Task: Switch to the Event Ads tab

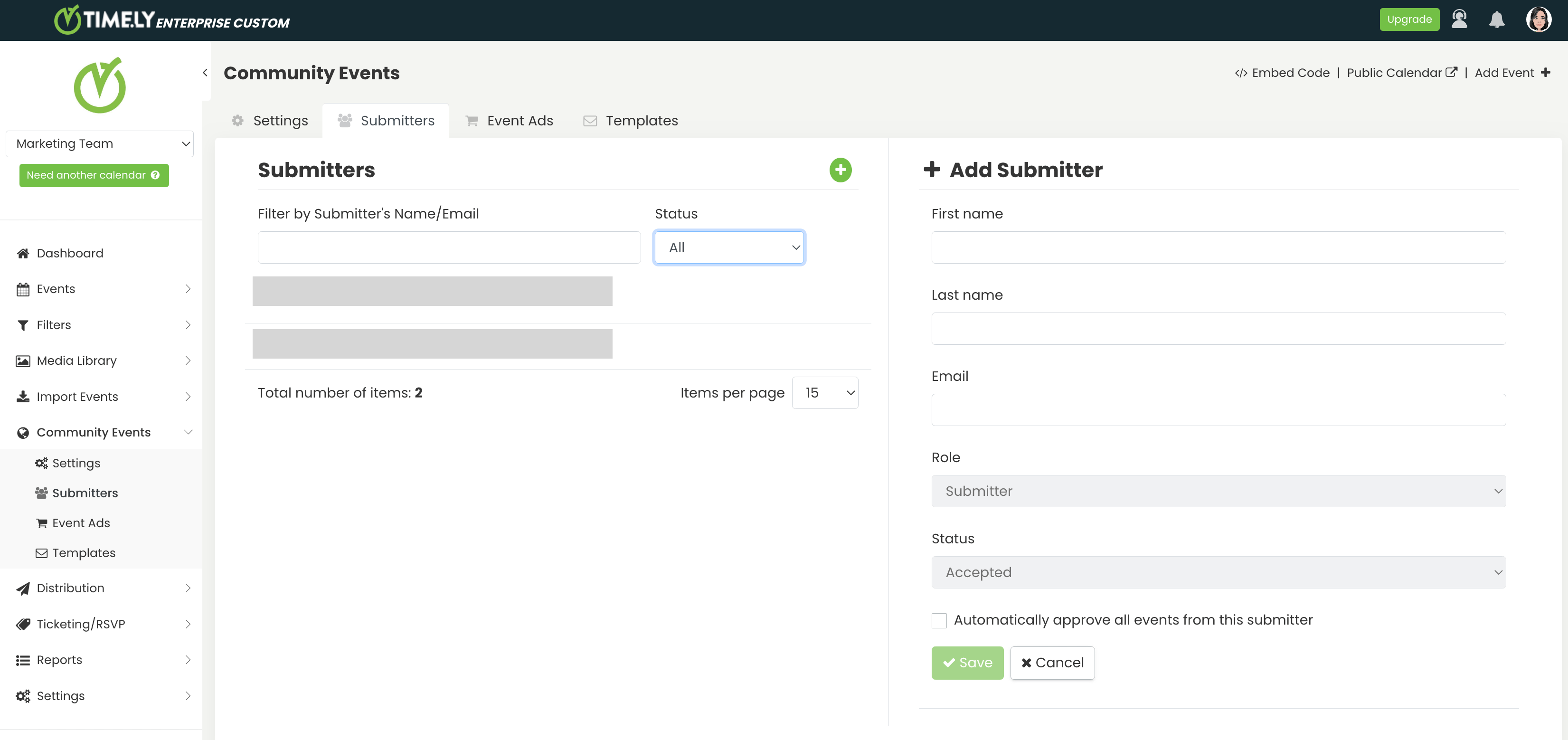Action: coord(509,121)
